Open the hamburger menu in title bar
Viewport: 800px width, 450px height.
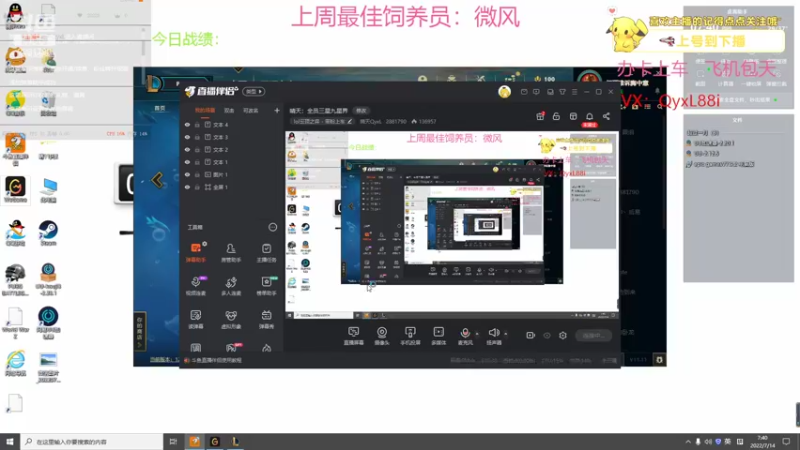[574, 92]
